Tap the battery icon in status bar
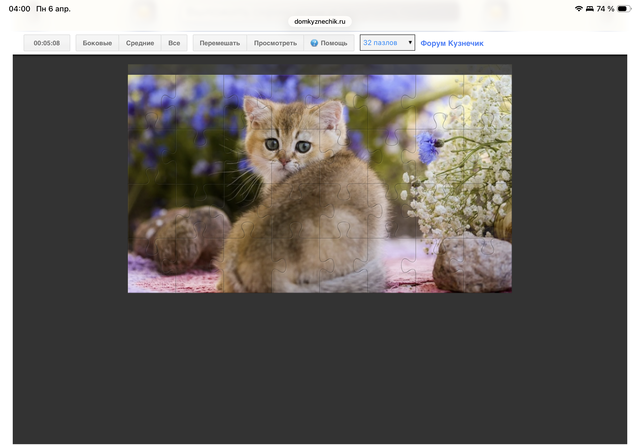Screen dimensions: 640x445 pyautogui.click(x=624, y=8)
